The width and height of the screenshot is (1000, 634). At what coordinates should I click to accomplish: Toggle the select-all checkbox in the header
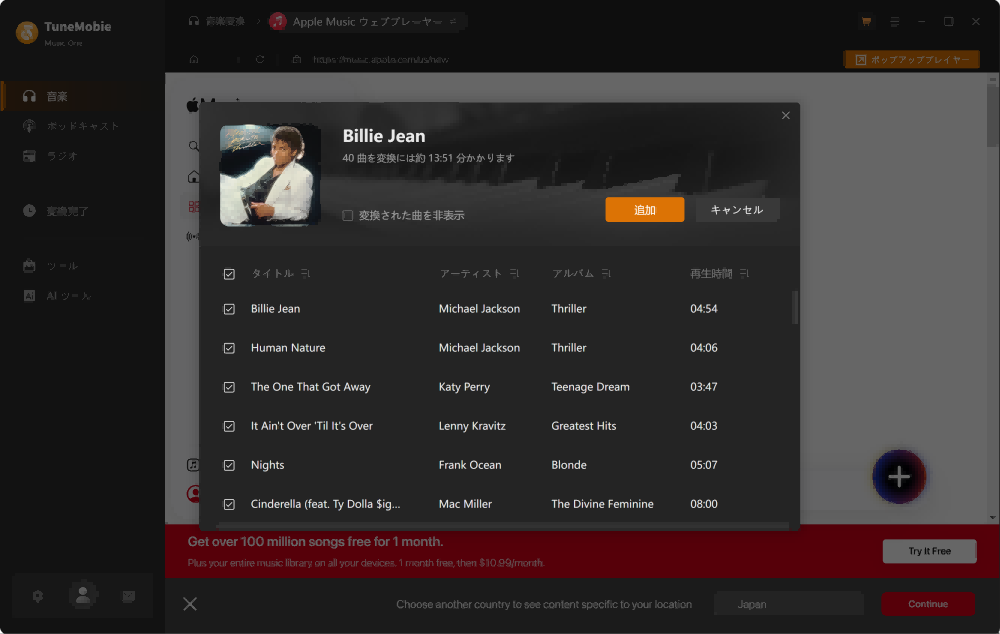click(x=229, y=274)
